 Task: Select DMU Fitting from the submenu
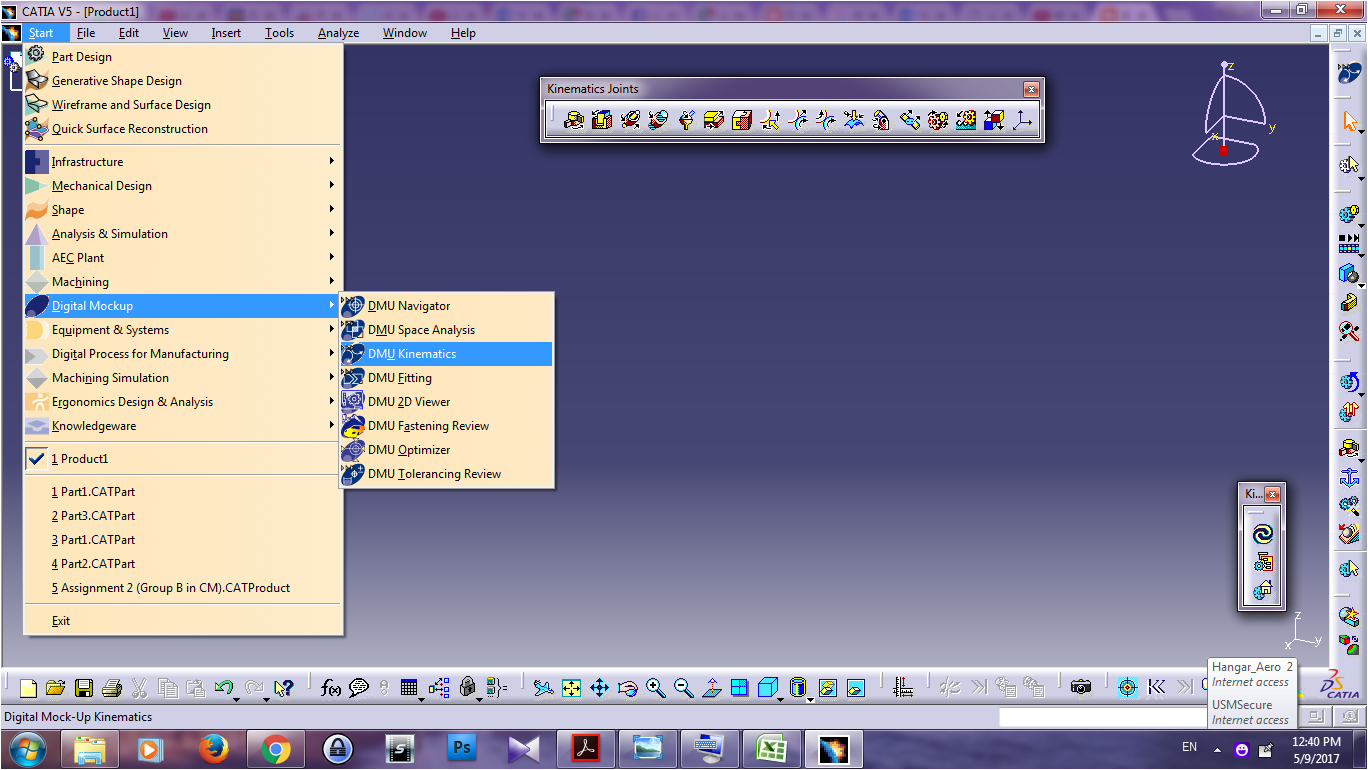pyautogui.click(x=400, y=377)
